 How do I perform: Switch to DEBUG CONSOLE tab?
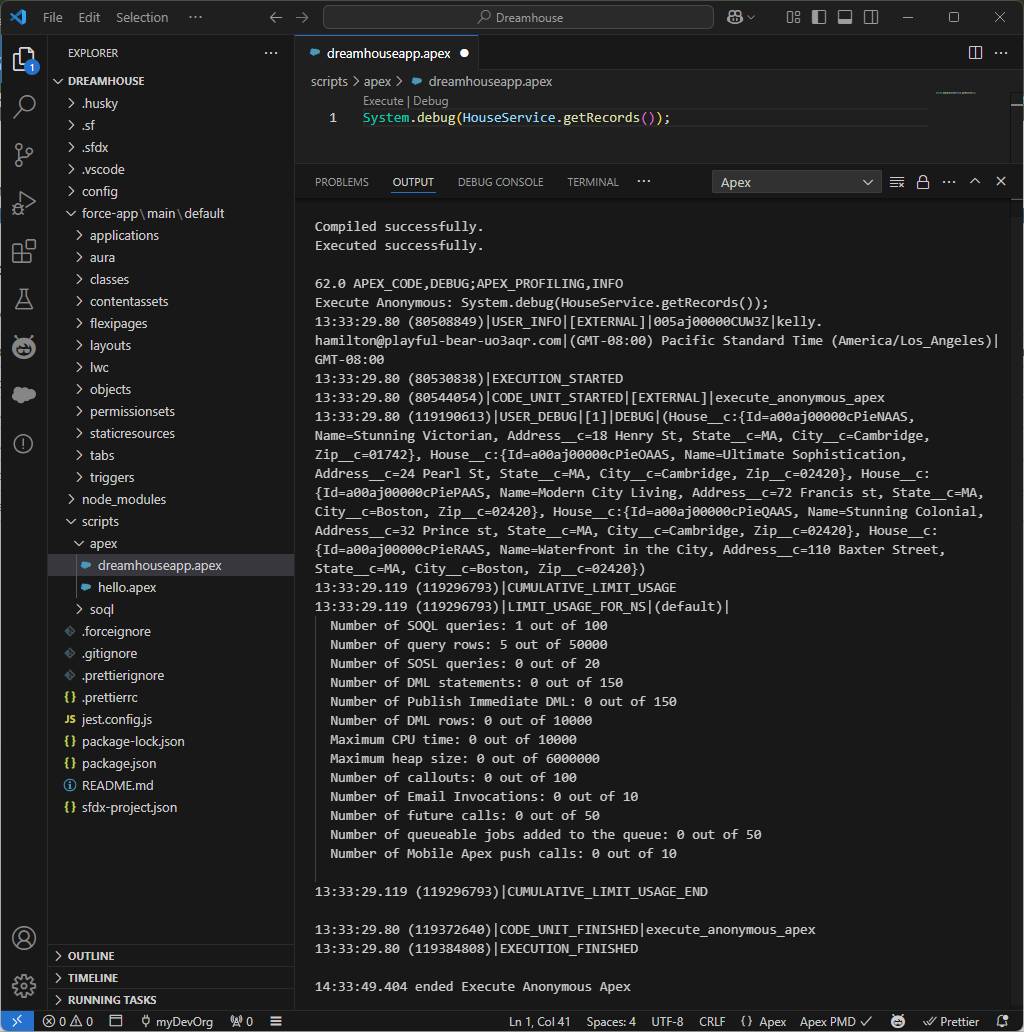pyautogui.click(x=501, y=182)
